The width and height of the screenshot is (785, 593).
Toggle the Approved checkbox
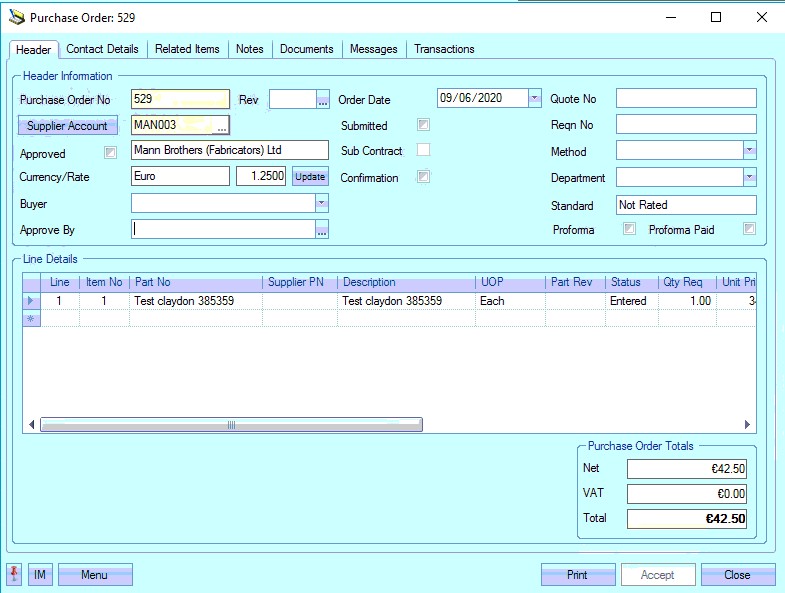click(111, 153)
